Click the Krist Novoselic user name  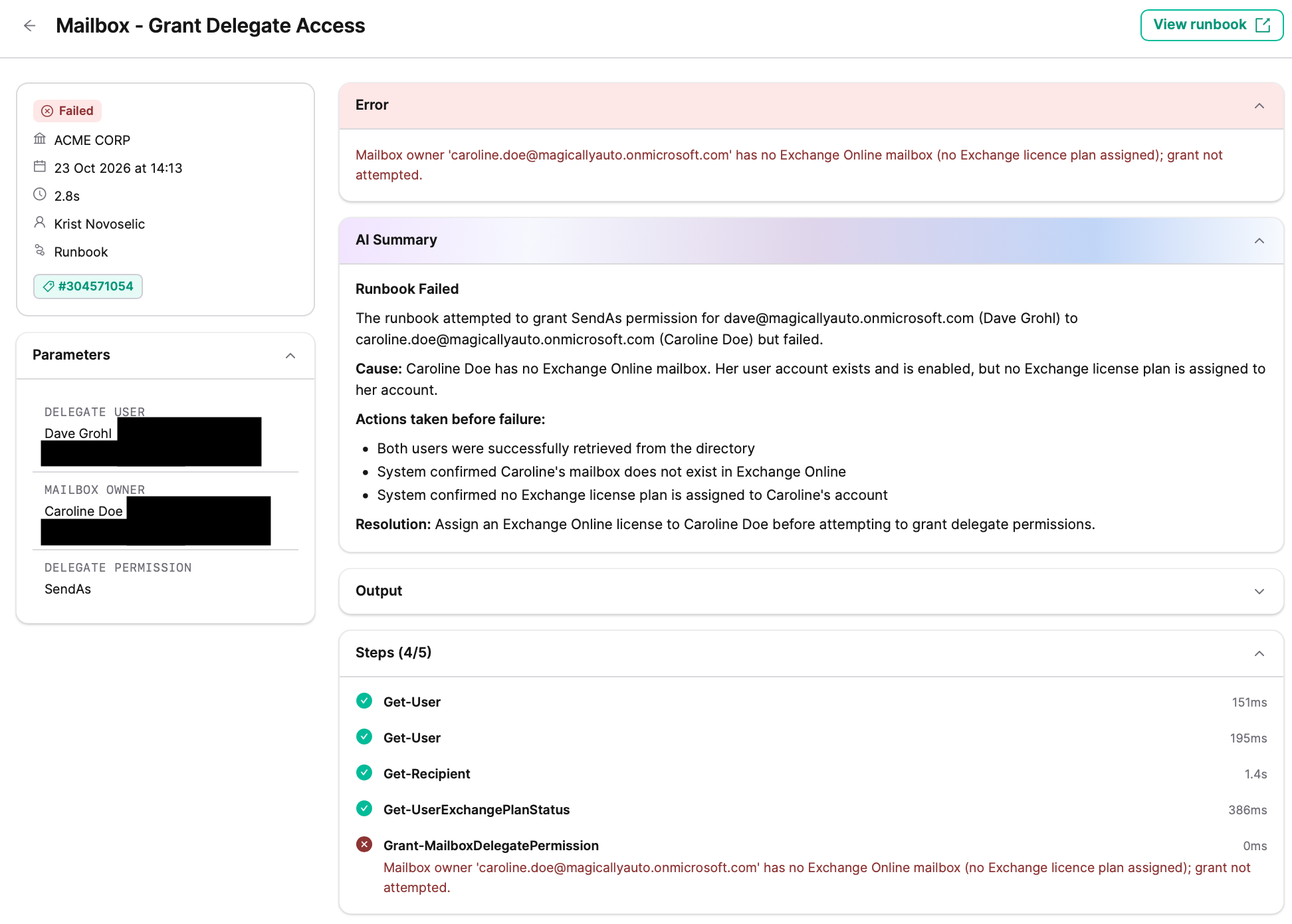(100, 224)
